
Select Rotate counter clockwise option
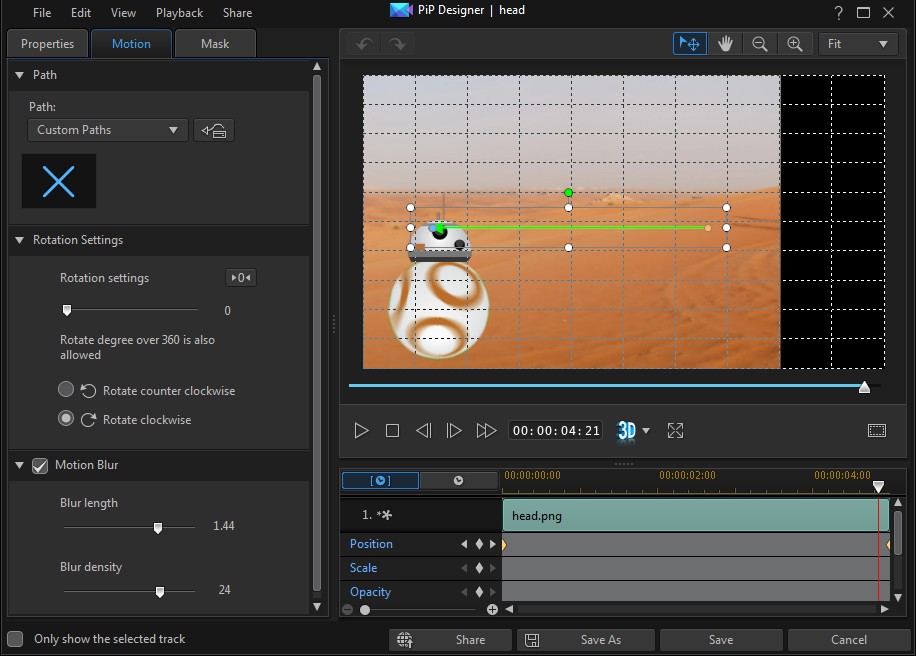click(x=66, y=390)
